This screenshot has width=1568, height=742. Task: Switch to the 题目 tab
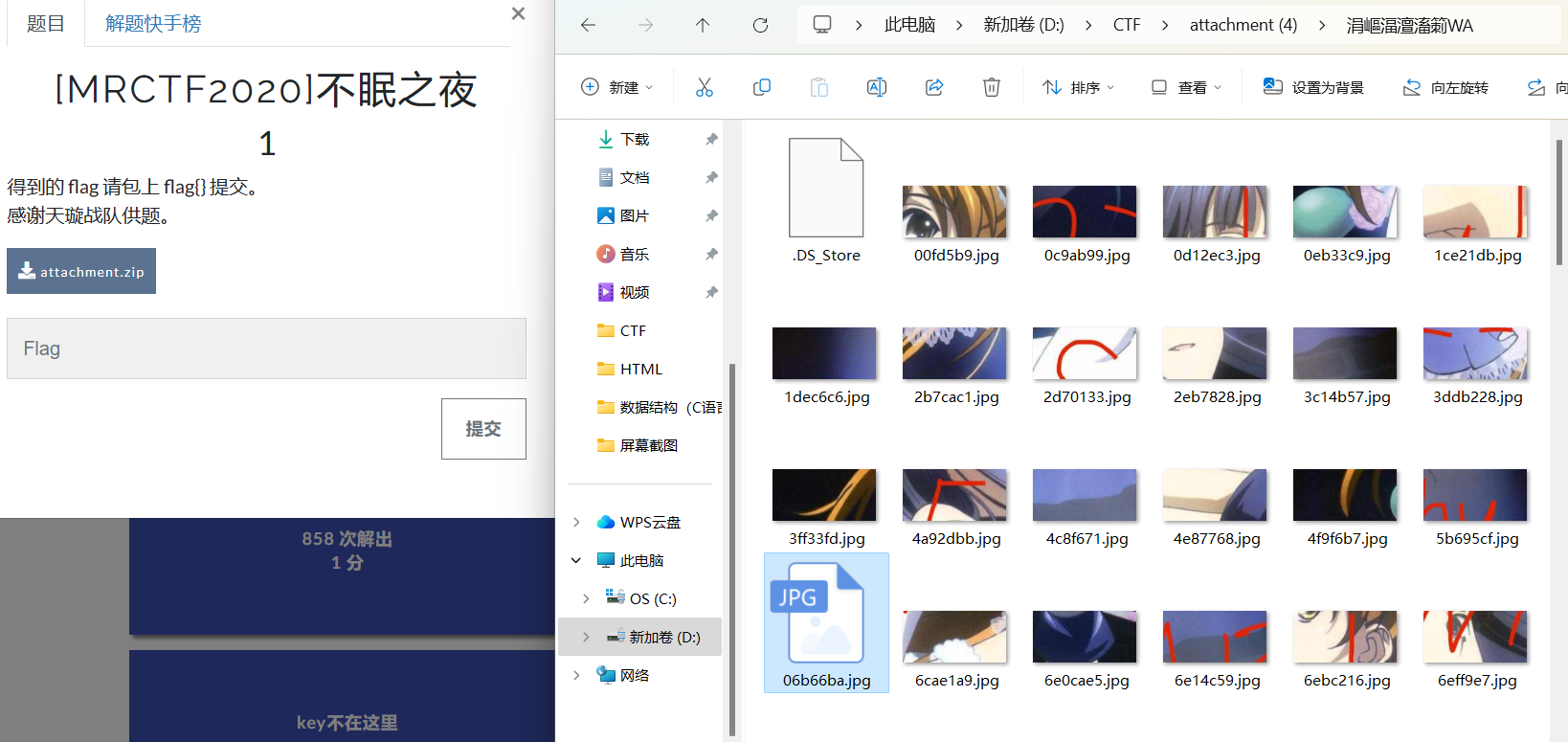[x=45, y=23]
